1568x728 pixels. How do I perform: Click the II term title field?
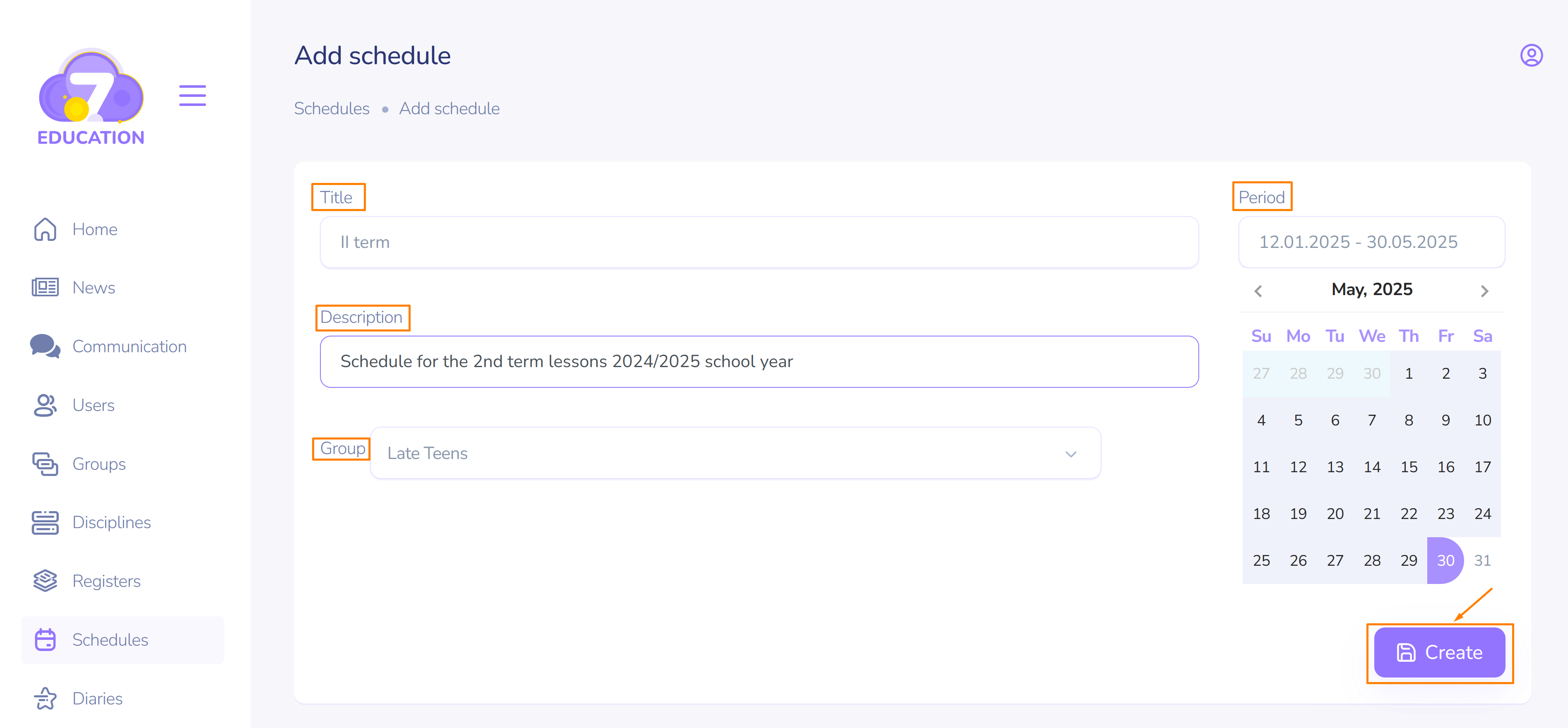[758, 242]
